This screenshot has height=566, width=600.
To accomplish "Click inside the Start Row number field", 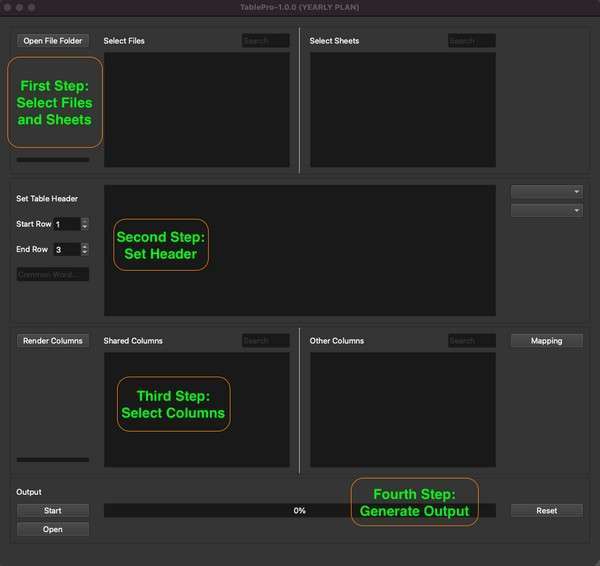I will pos(66,224).
